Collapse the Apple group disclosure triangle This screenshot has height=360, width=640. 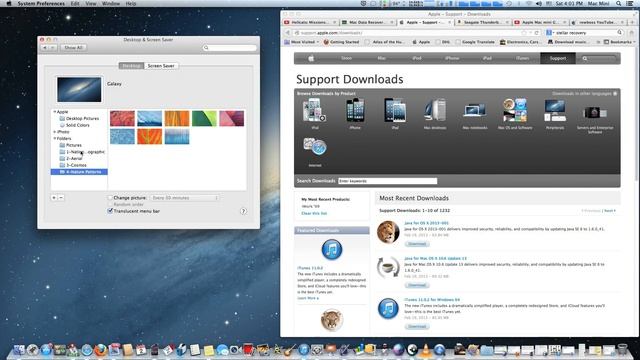coord(55,111)
